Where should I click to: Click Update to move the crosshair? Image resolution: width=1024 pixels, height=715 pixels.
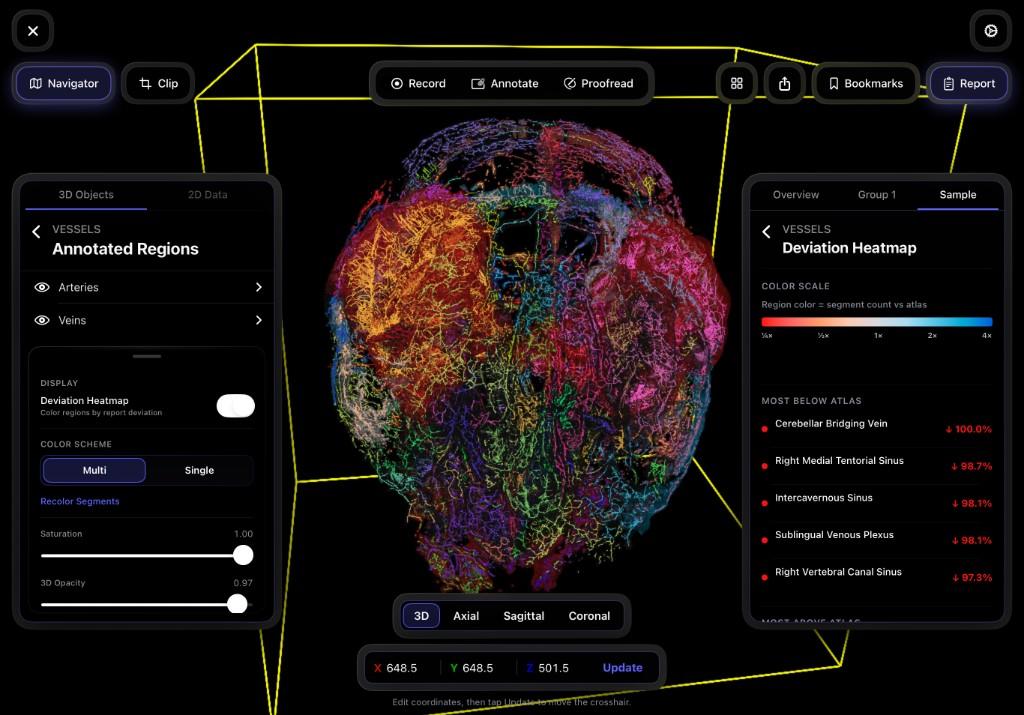622,668
